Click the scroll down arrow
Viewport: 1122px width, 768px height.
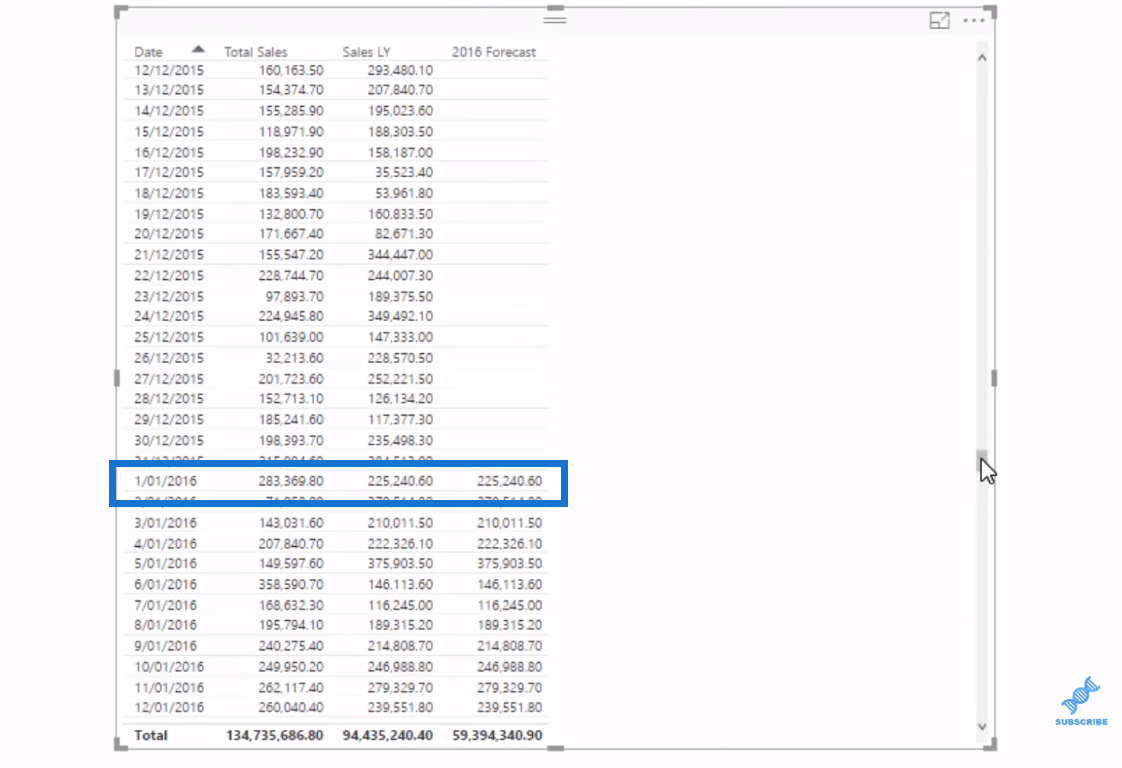[x=982, y=726]
